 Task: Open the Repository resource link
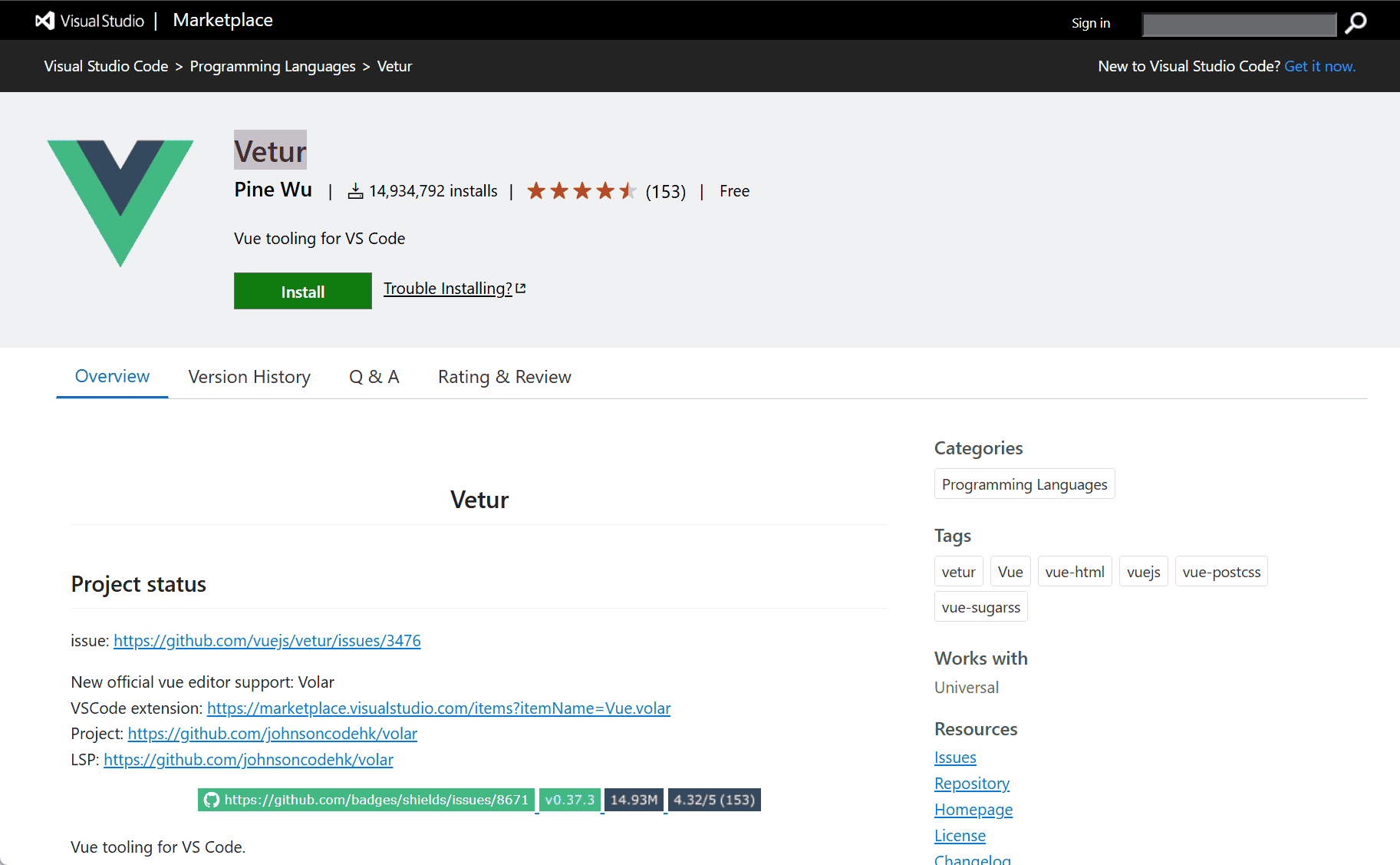971,784
